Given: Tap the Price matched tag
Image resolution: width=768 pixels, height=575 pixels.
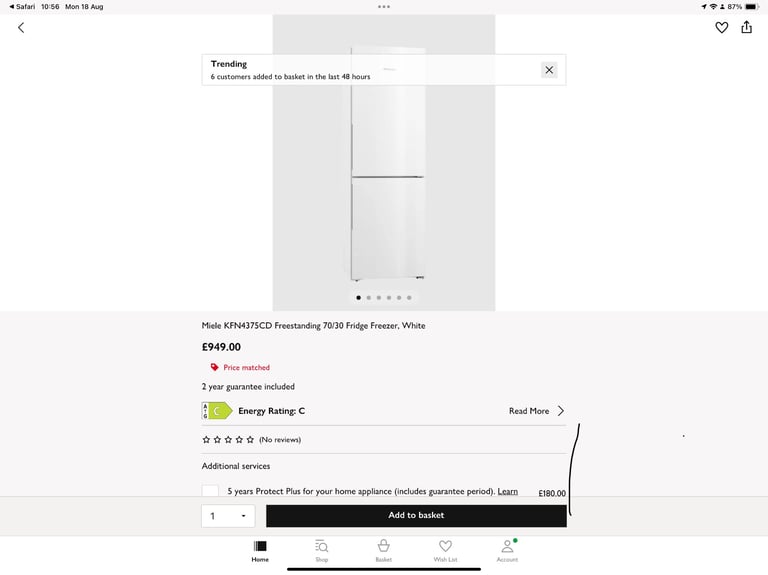Looking at the screenshot, I should coord(240,367).
